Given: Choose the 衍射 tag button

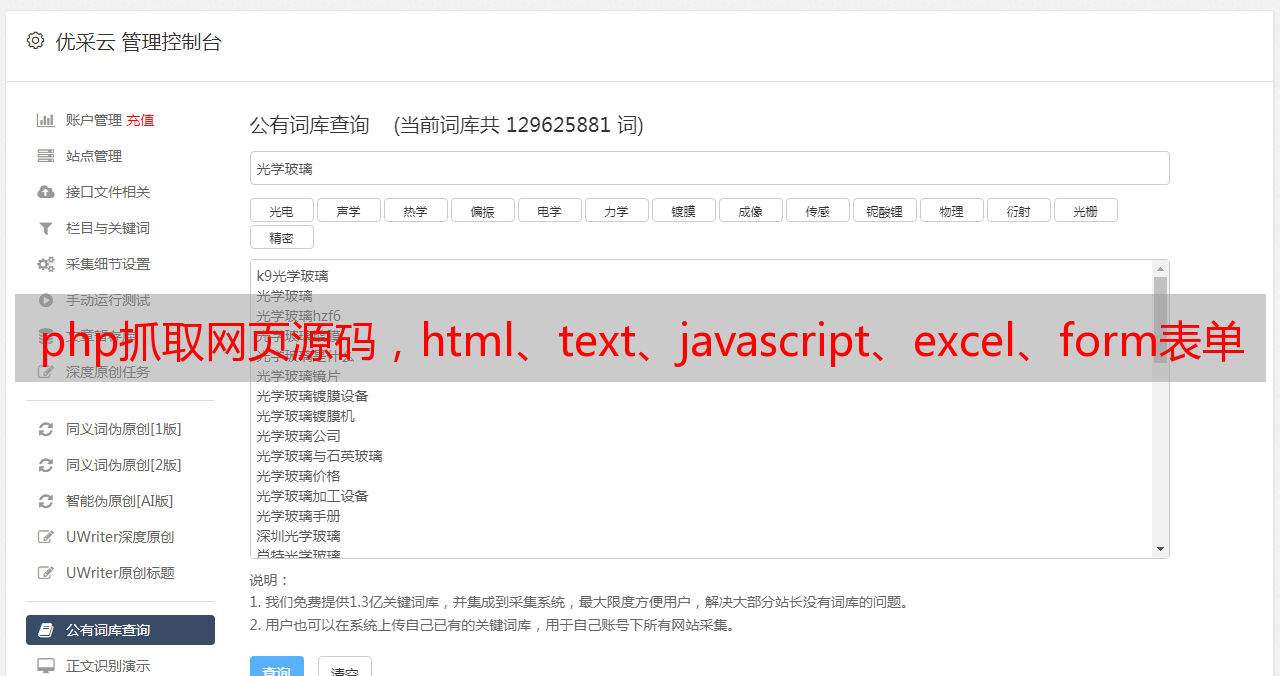Looking at the screenshot, I should tap(1018, 211).
